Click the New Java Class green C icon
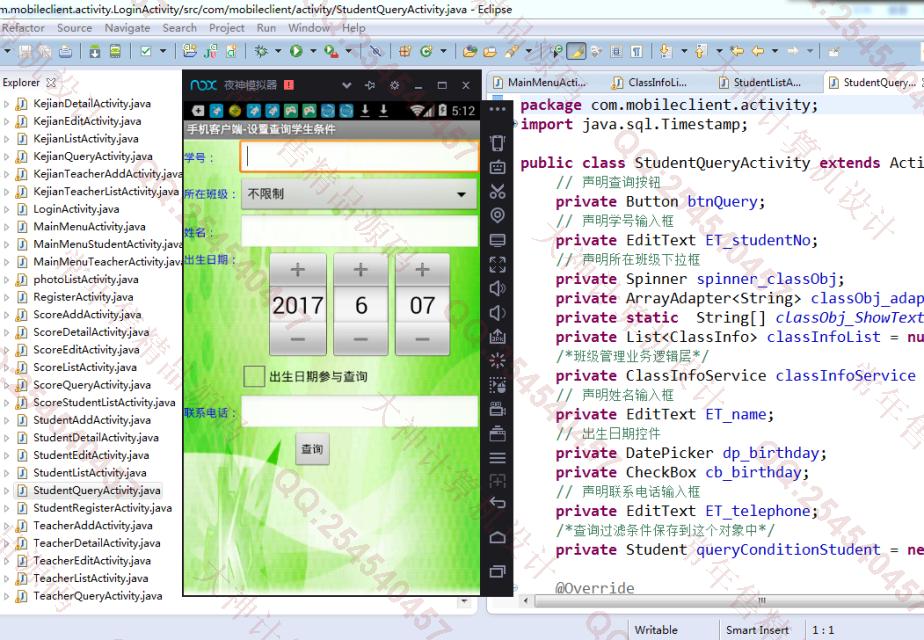 click(x=426, y=52)
